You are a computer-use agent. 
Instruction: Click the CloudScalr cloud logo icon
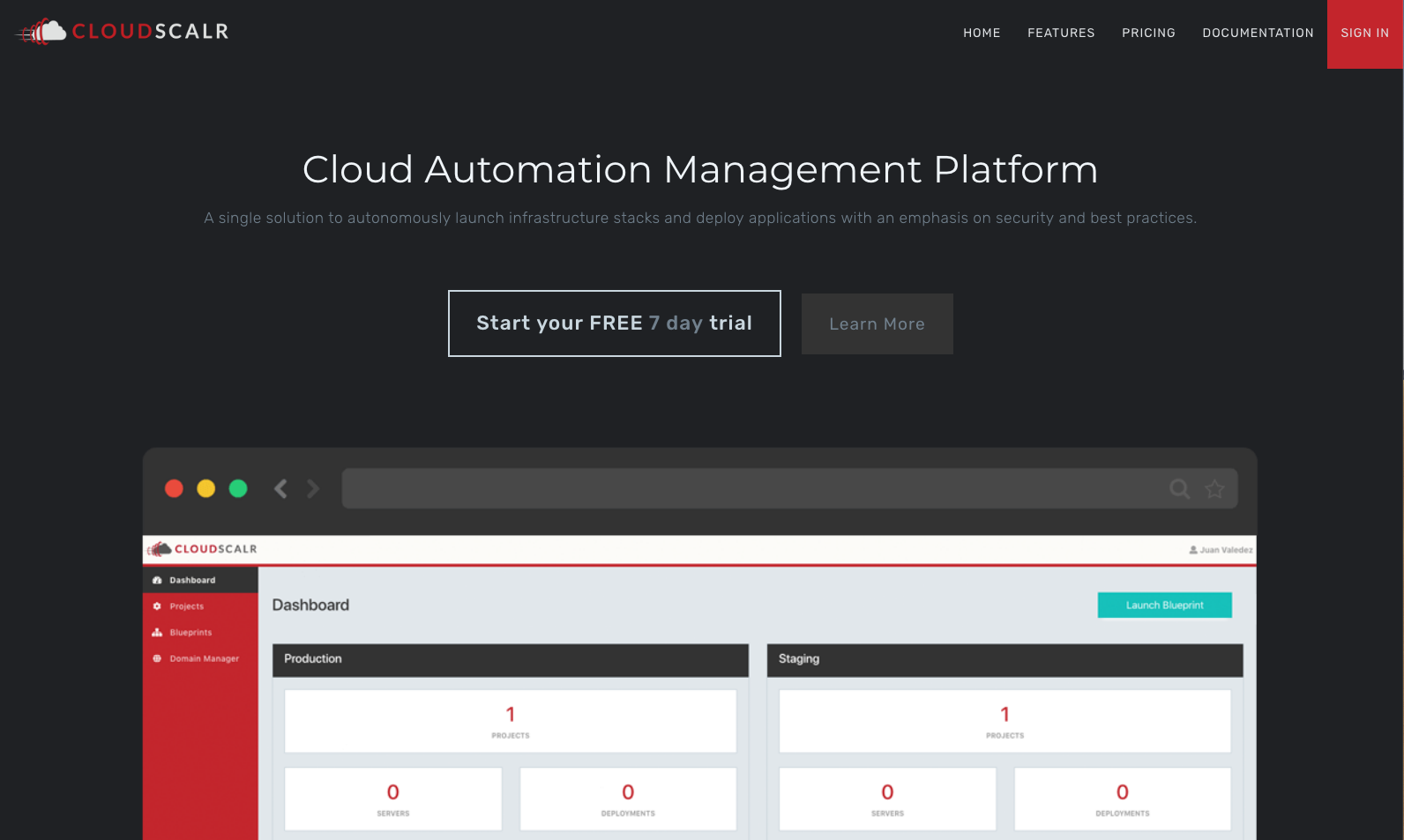tap(41, 32)
